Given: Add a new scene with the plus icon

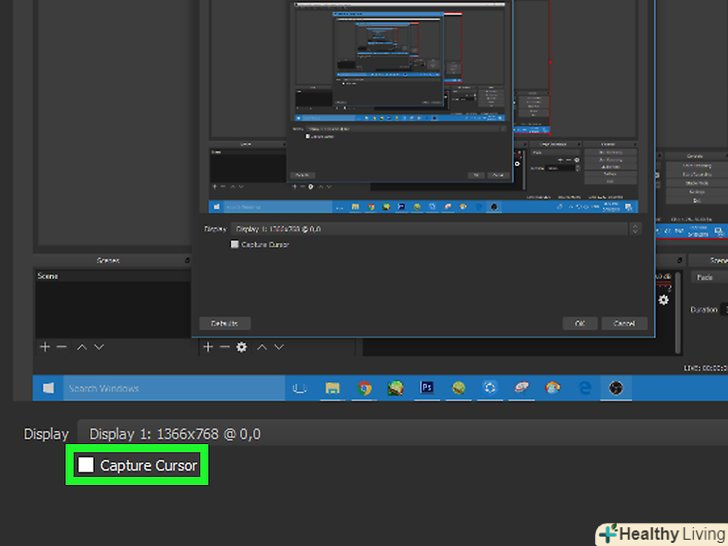Looking at the screenshot, I should 44,346.
